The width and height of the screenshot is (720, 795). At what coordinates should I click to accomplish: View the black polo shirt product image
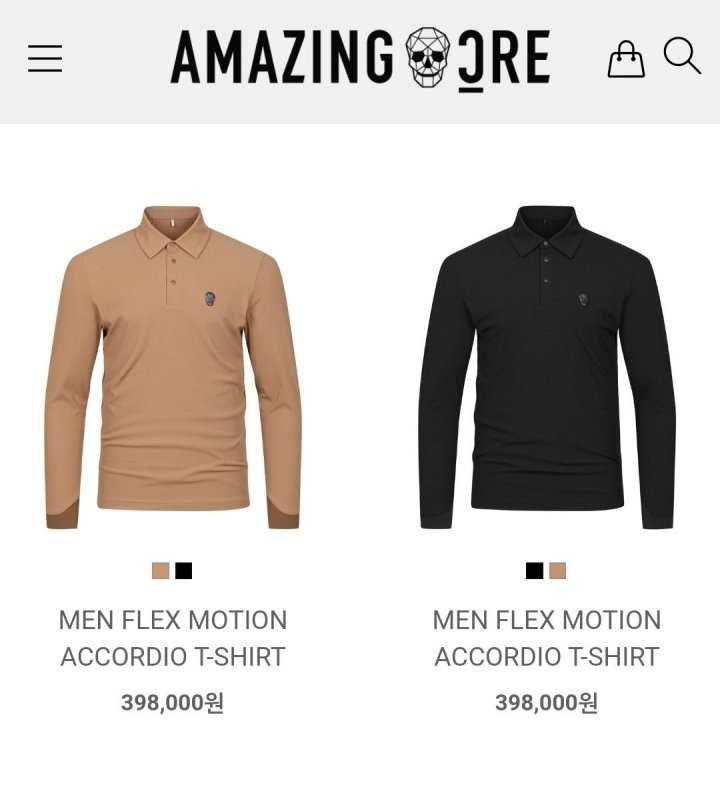pos(547,367)
